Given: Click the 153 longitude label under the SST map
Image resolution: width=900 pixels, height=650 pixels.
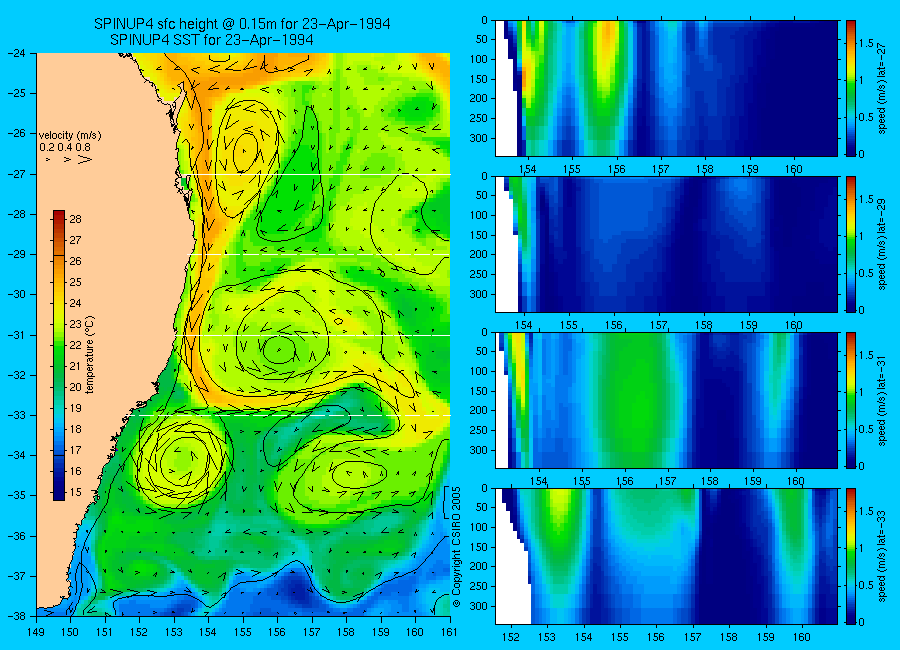Looking at the screenshot, I should point(174,632).
